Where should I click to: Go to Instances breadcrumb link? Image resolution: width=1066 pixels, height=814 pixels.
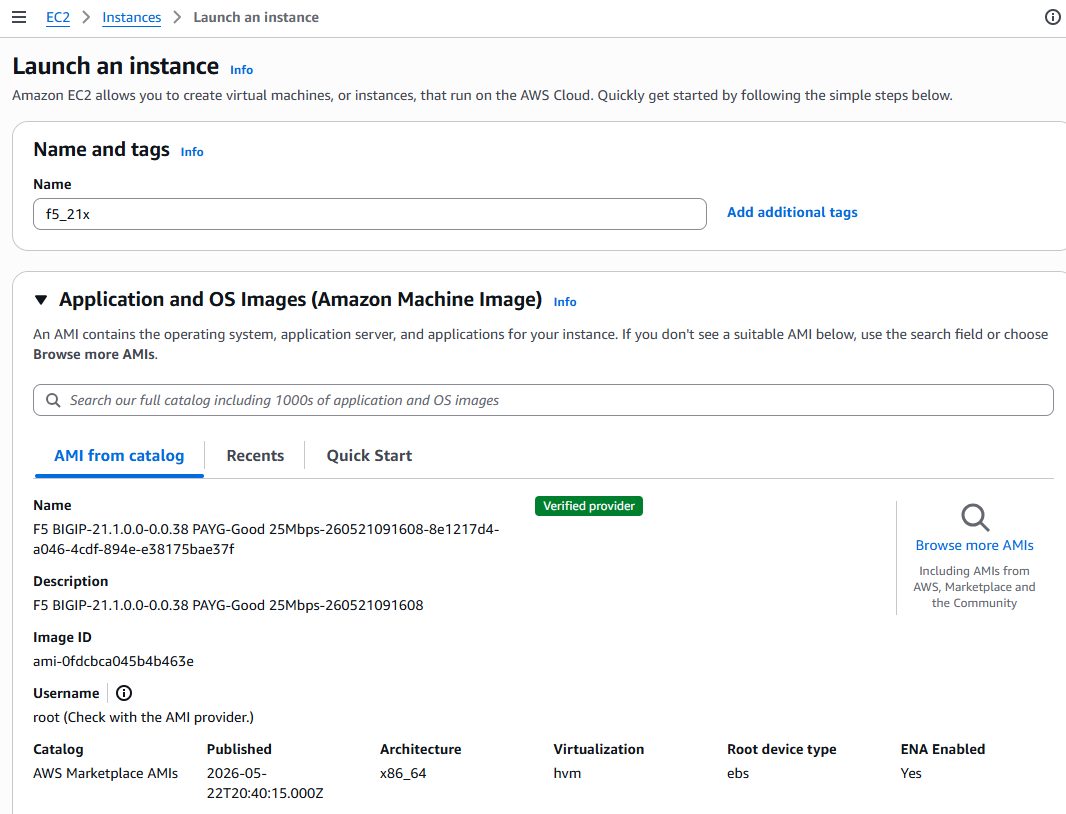(131, 17)
